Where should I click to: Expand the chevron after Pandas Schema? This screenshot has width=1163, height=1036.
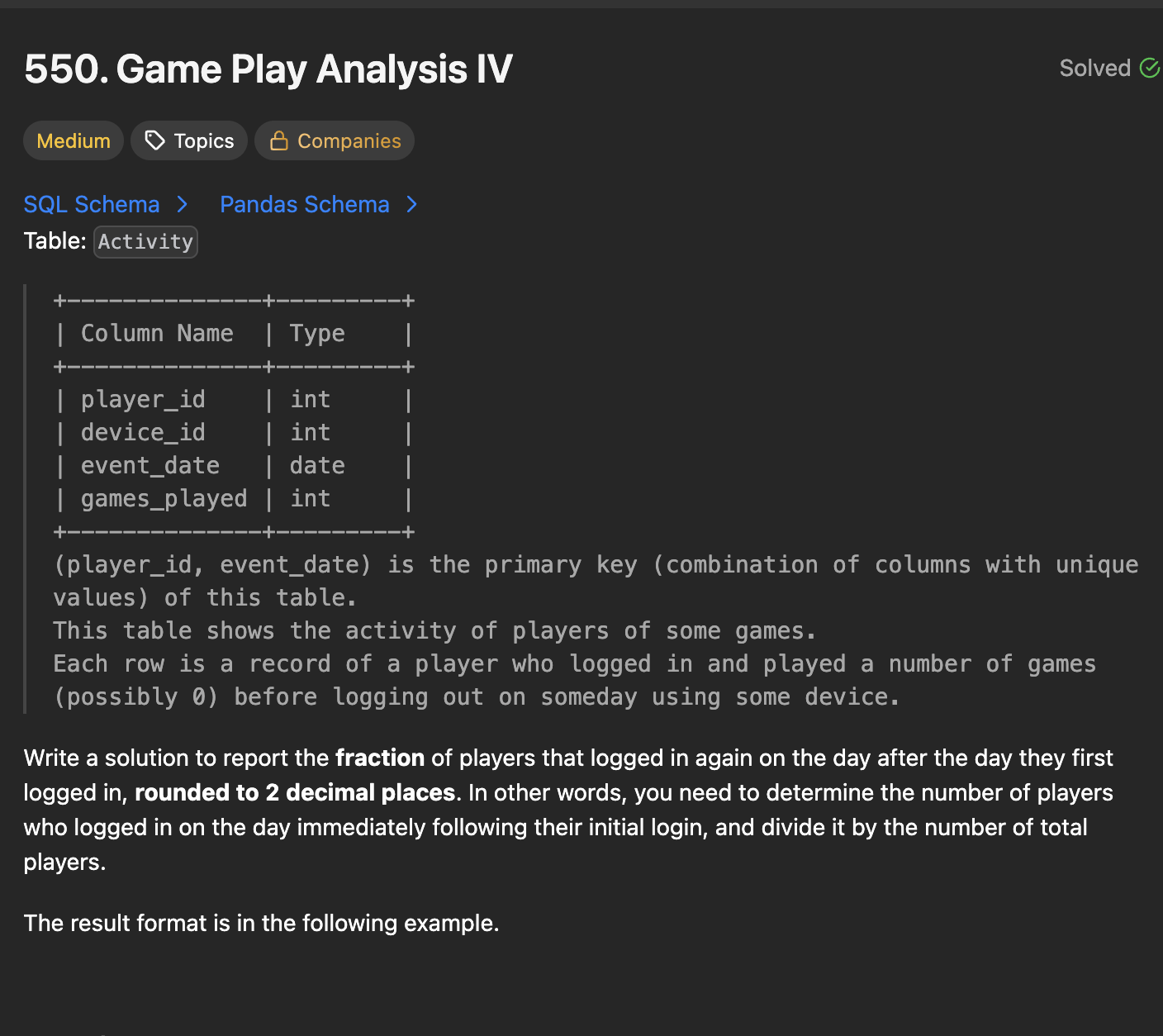tap(412, 204)
